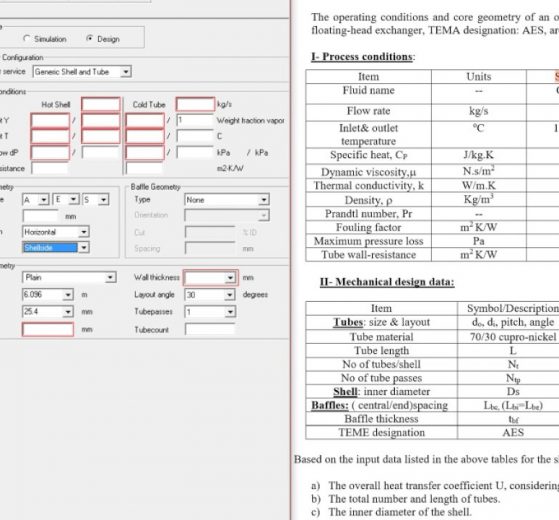Screen dimensions: 559x520
Task: Click the 'Dynamic viscosity' table cell
Action: [368, 172]
